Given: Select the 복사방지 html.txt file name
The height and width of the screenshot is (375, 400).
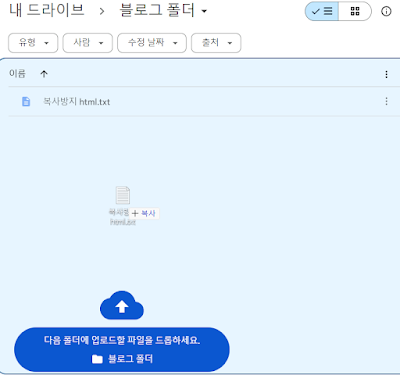Looking at the screenshot, I should tap(77, 102).
